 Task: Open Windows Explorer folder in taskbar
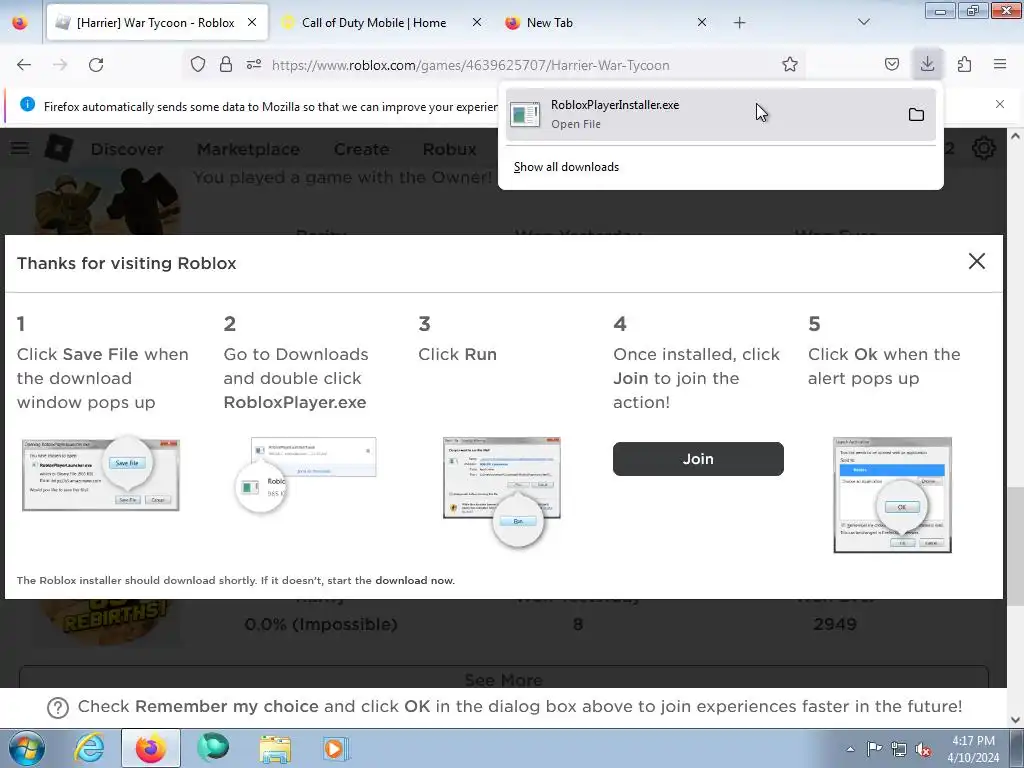click(275, 748)
